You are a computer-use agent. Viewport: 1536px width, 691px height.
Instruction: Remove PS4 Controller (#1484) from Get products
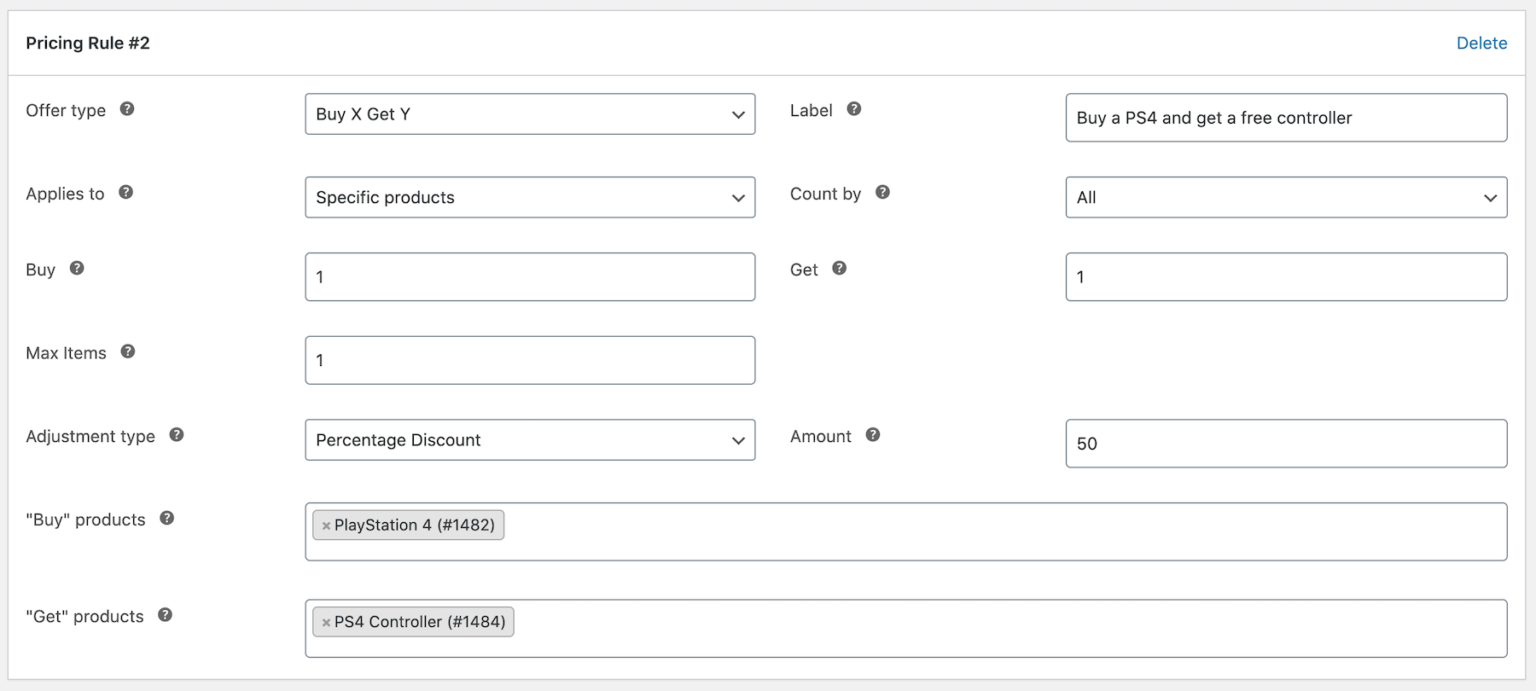tap(326, 623)
